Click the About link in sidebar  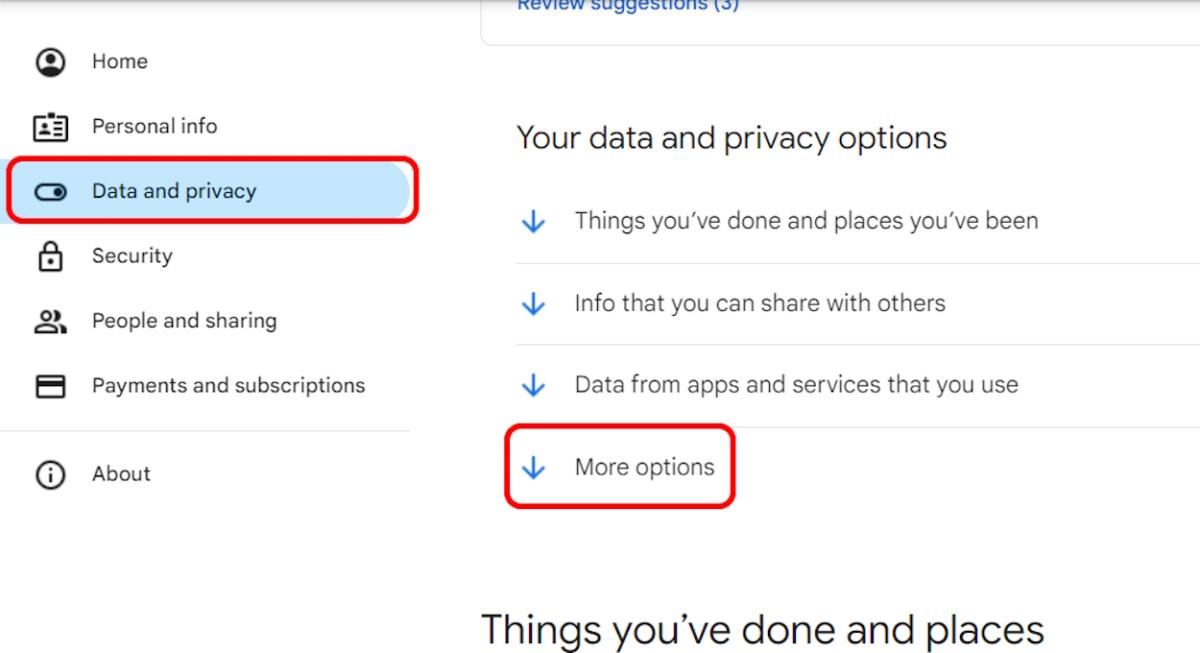click(x=121, y=474)
